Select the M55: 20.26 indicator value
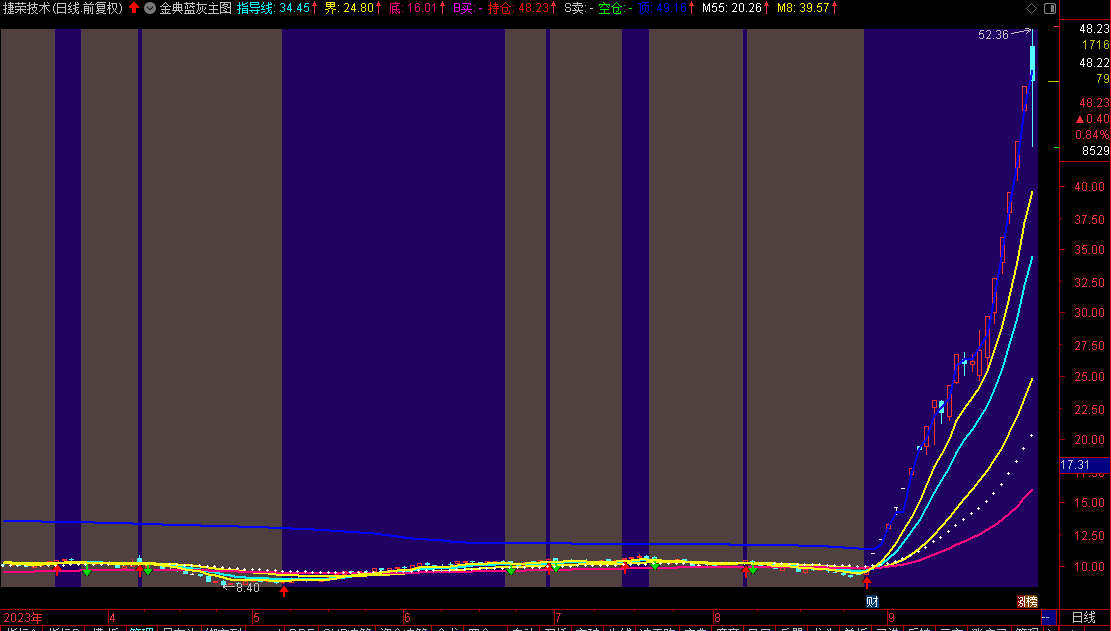The width and height of the screenshot is (1111, 631). (x=732, y=8)
